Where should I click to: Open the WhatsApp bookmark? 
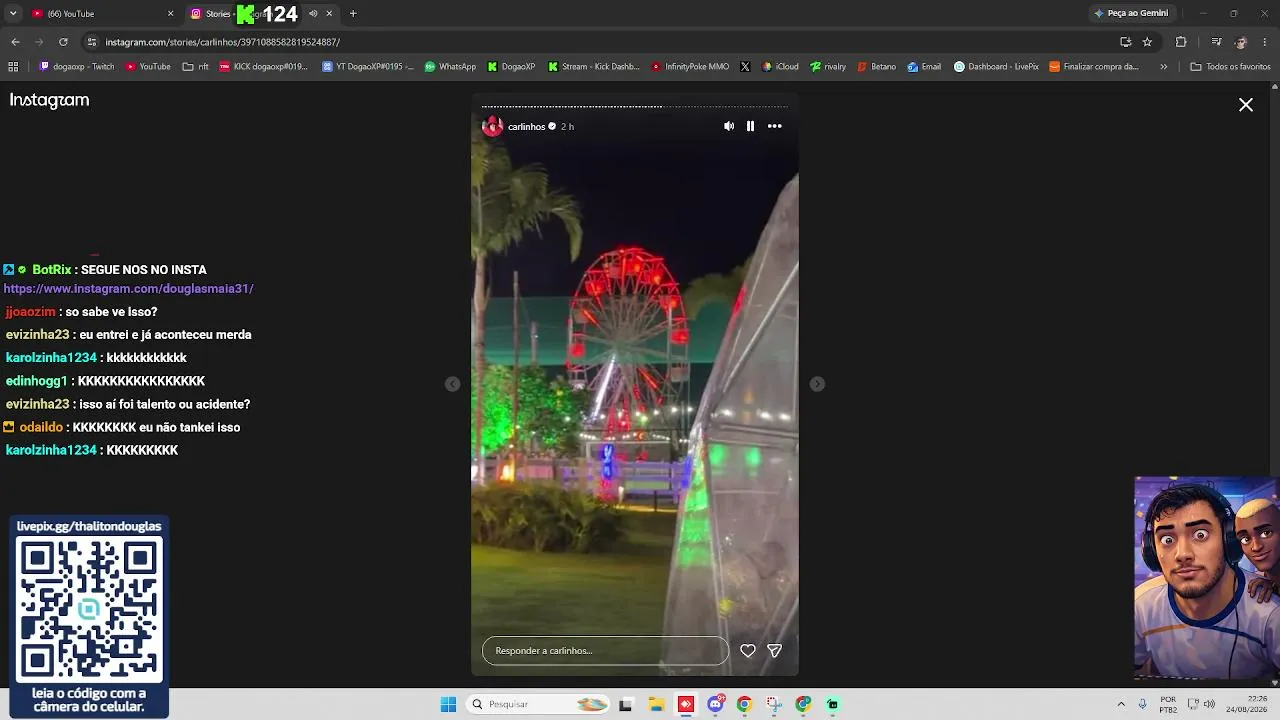[450, 67]
